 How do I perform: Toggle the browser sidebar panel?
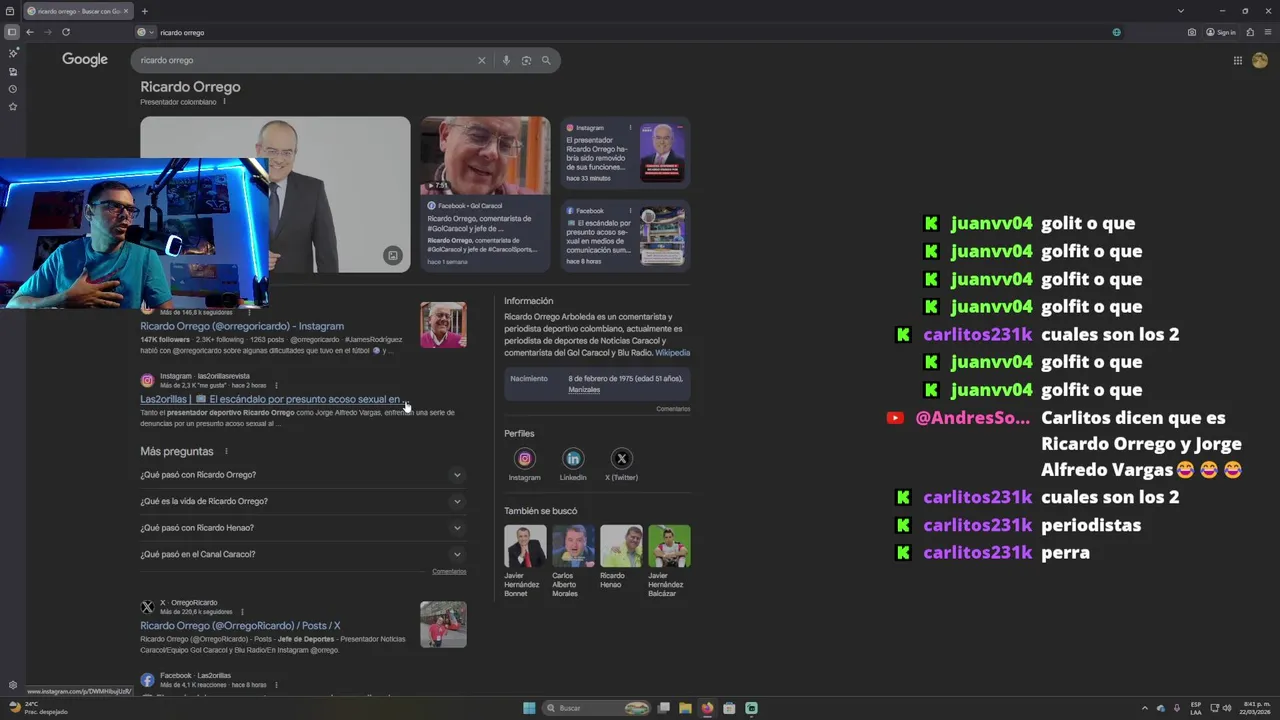coord(12,32)
